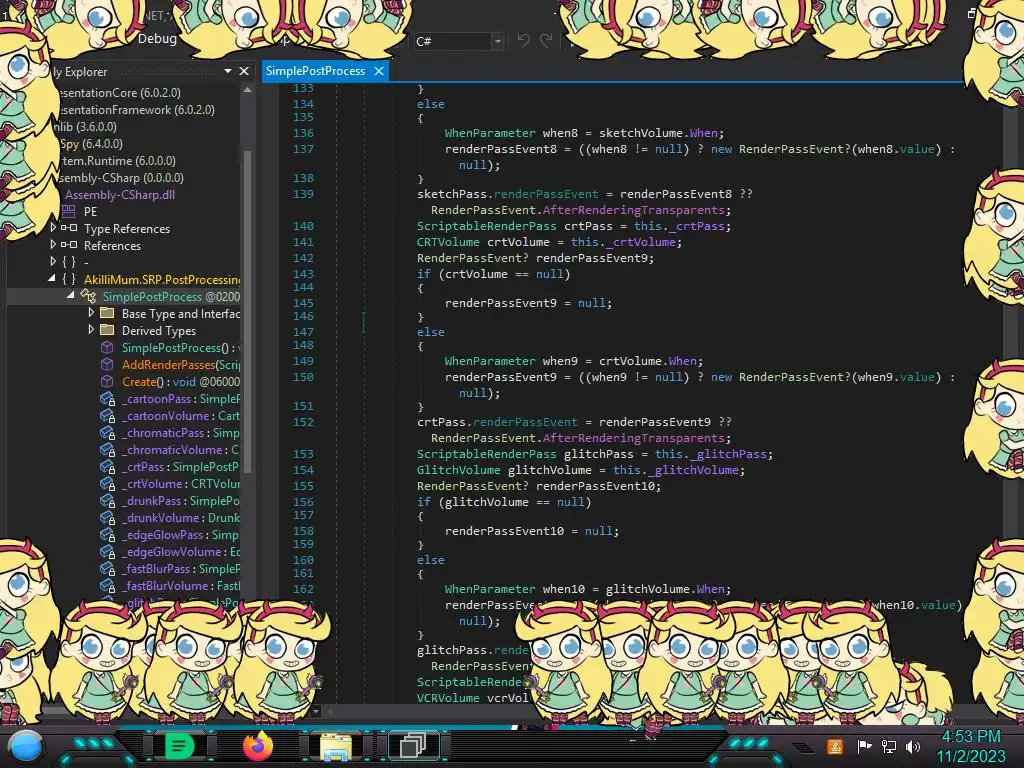Open the Action Center flag tray icon

click(864, 746)
